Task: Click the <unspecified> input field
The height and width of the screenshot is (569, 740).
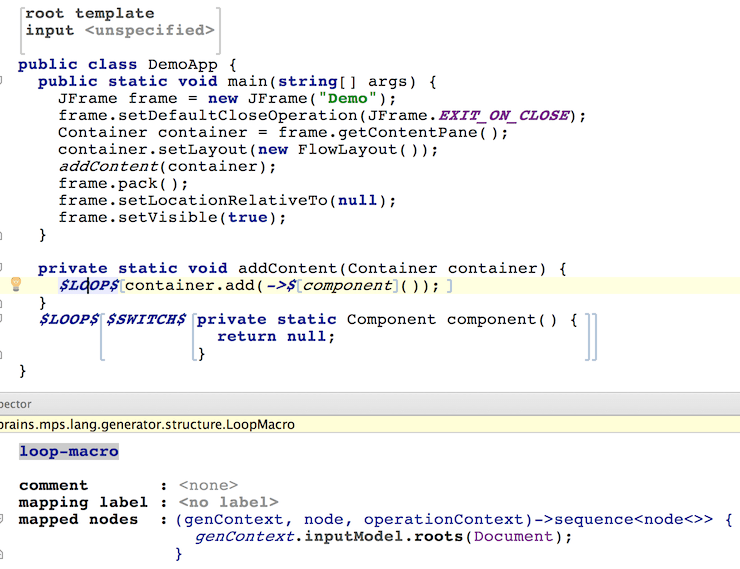Action: [150, 30]
